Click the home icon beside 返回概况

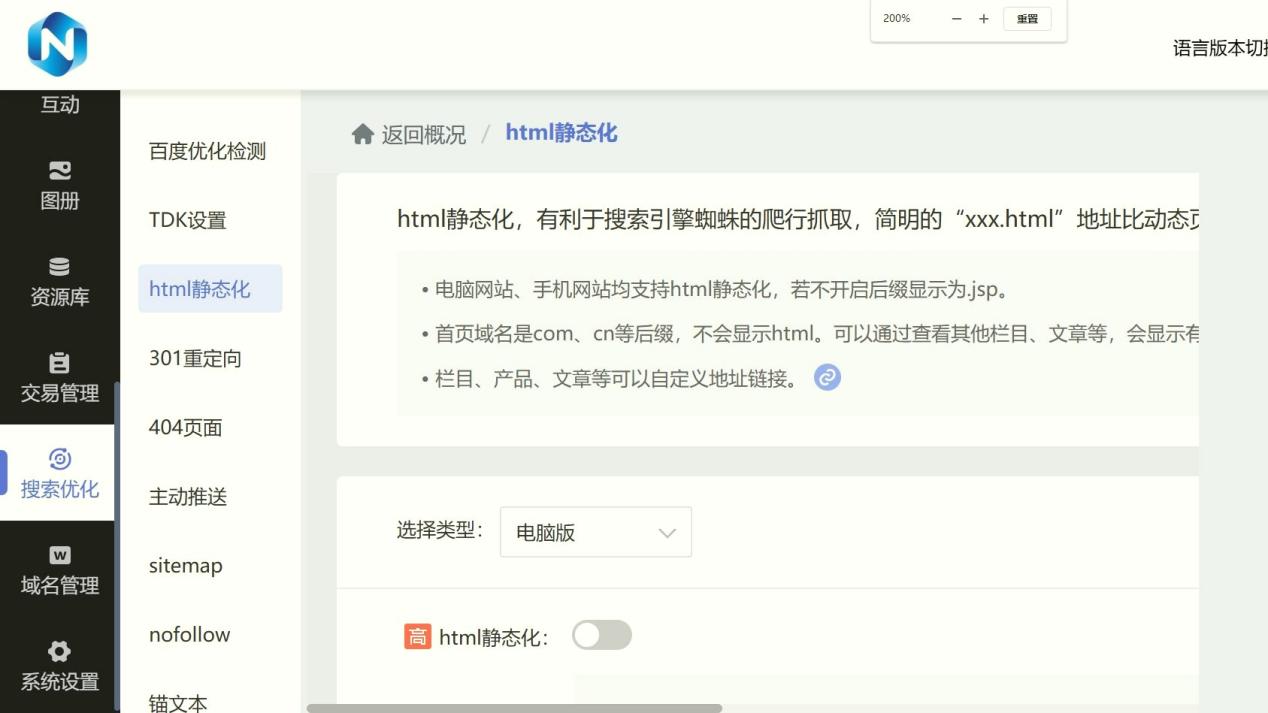click(x=362, y=134)
